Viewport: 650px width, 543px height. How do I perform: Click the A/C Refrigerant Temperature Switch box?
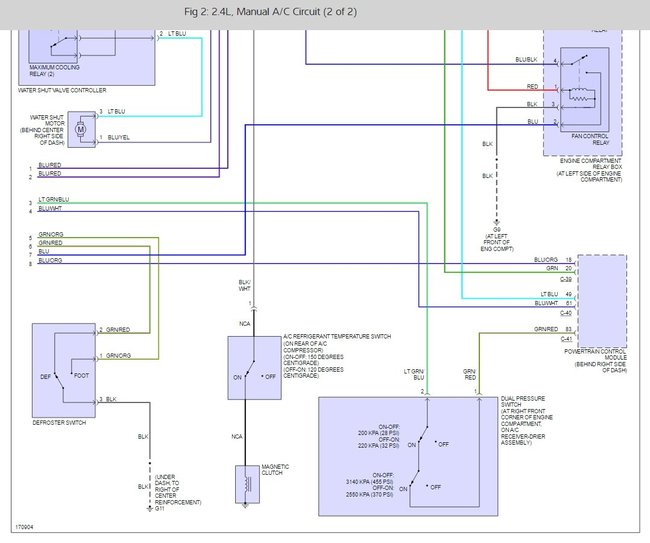255,368
